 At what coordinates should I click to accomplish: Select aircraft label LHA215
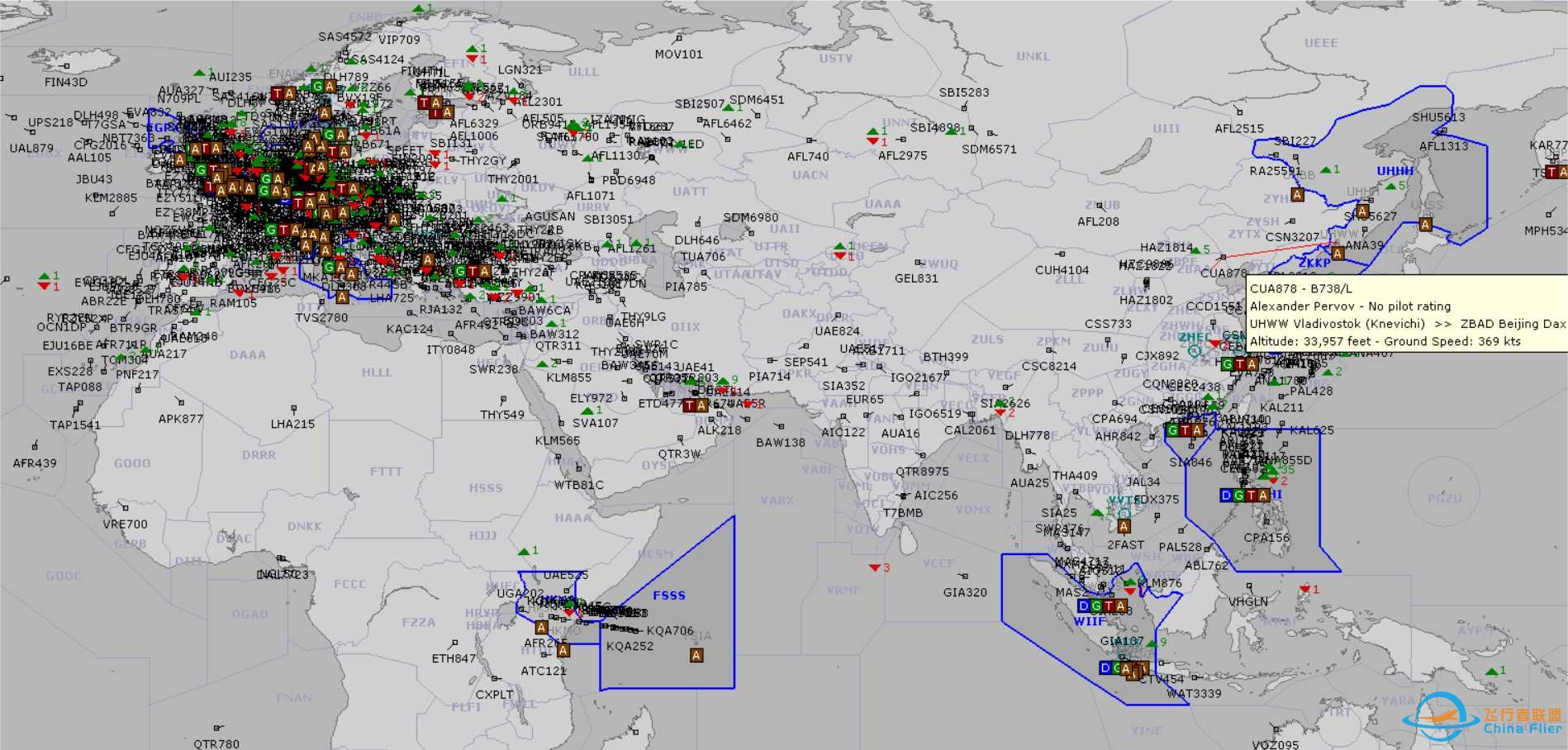[292, 424]
